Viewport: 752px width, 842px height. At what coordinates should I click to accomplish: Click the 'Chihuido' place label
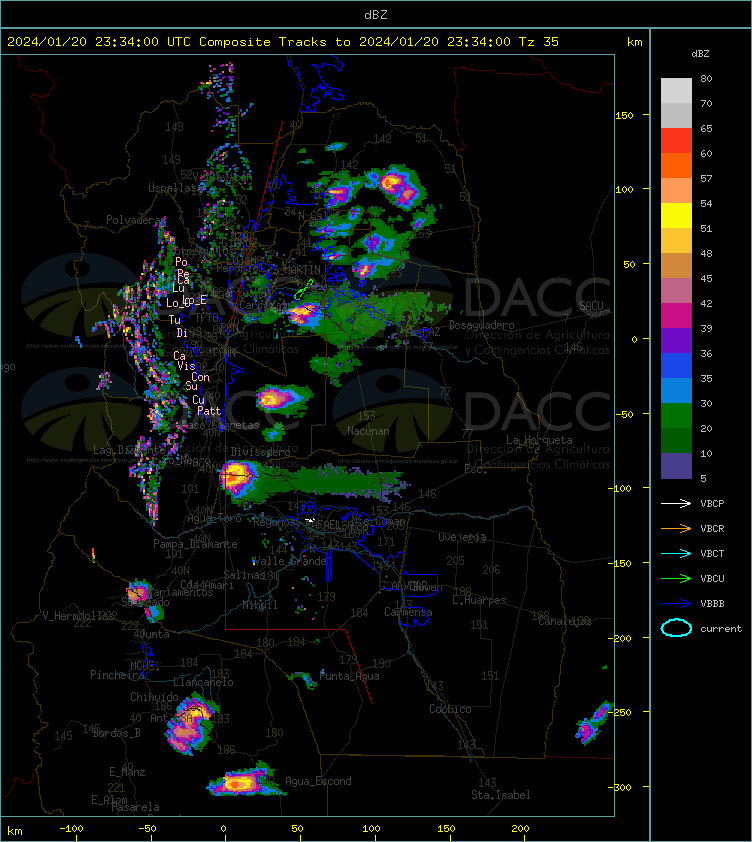pos(154,696)
